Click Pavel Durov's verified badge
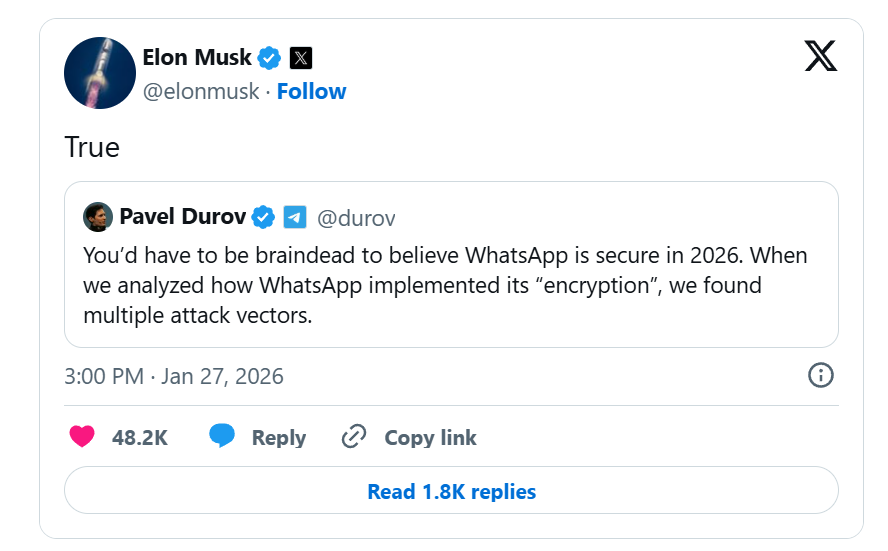 coord(263,216)
